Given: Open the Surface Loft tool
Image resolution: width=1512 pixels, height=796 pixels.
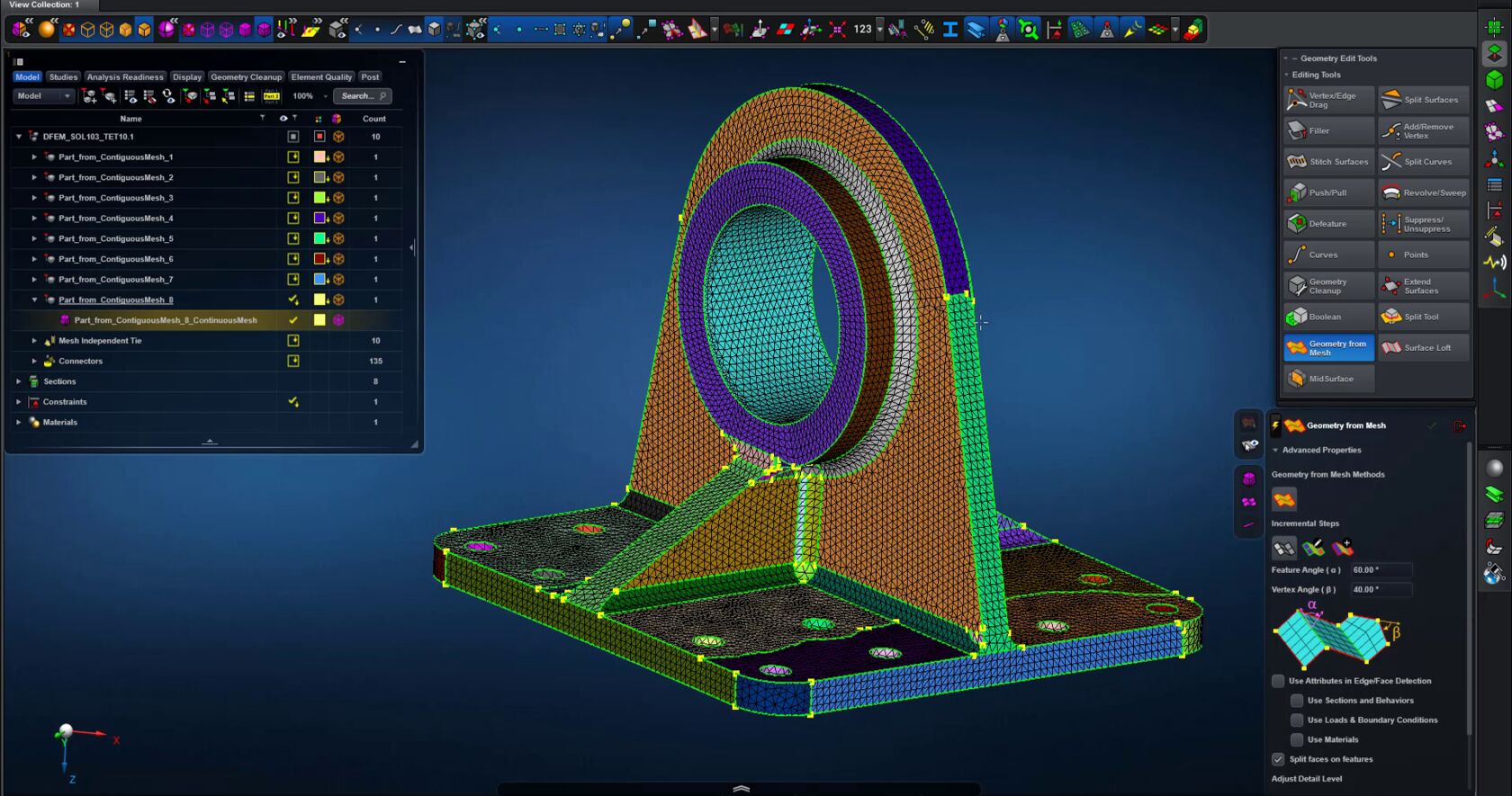Looking at the screenshot, I should pos(1423,348).
